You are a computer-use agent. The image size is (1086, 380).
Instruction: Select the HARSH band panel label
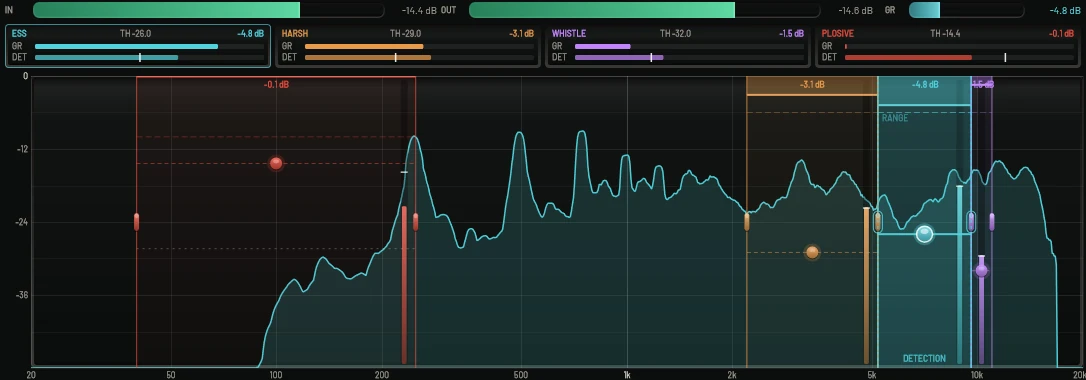[295, 33]
